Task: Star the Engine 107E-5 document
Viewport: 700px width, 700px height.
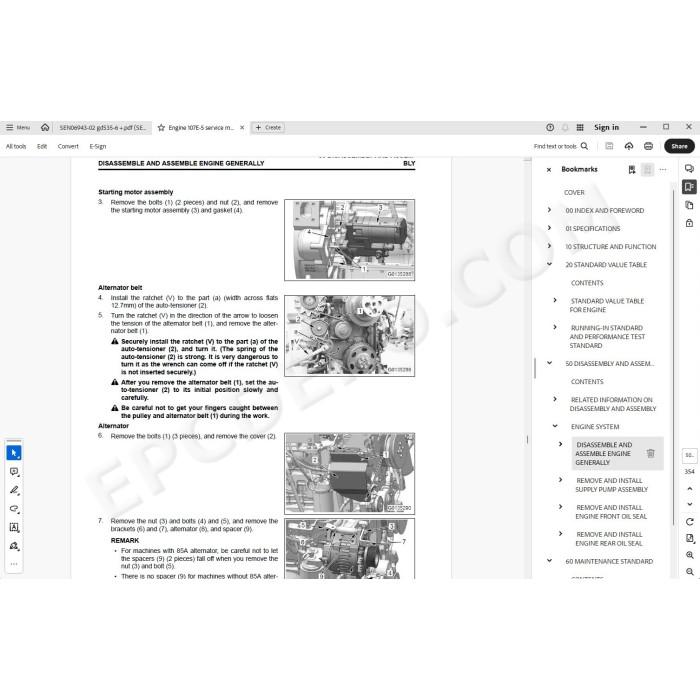Action: [161, 128]
